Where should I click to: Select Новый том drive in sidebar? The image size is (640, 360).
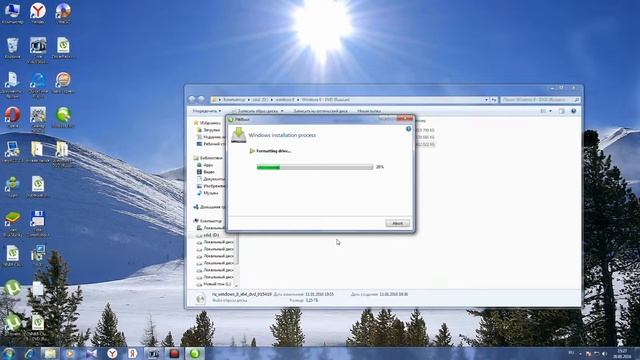214,284
